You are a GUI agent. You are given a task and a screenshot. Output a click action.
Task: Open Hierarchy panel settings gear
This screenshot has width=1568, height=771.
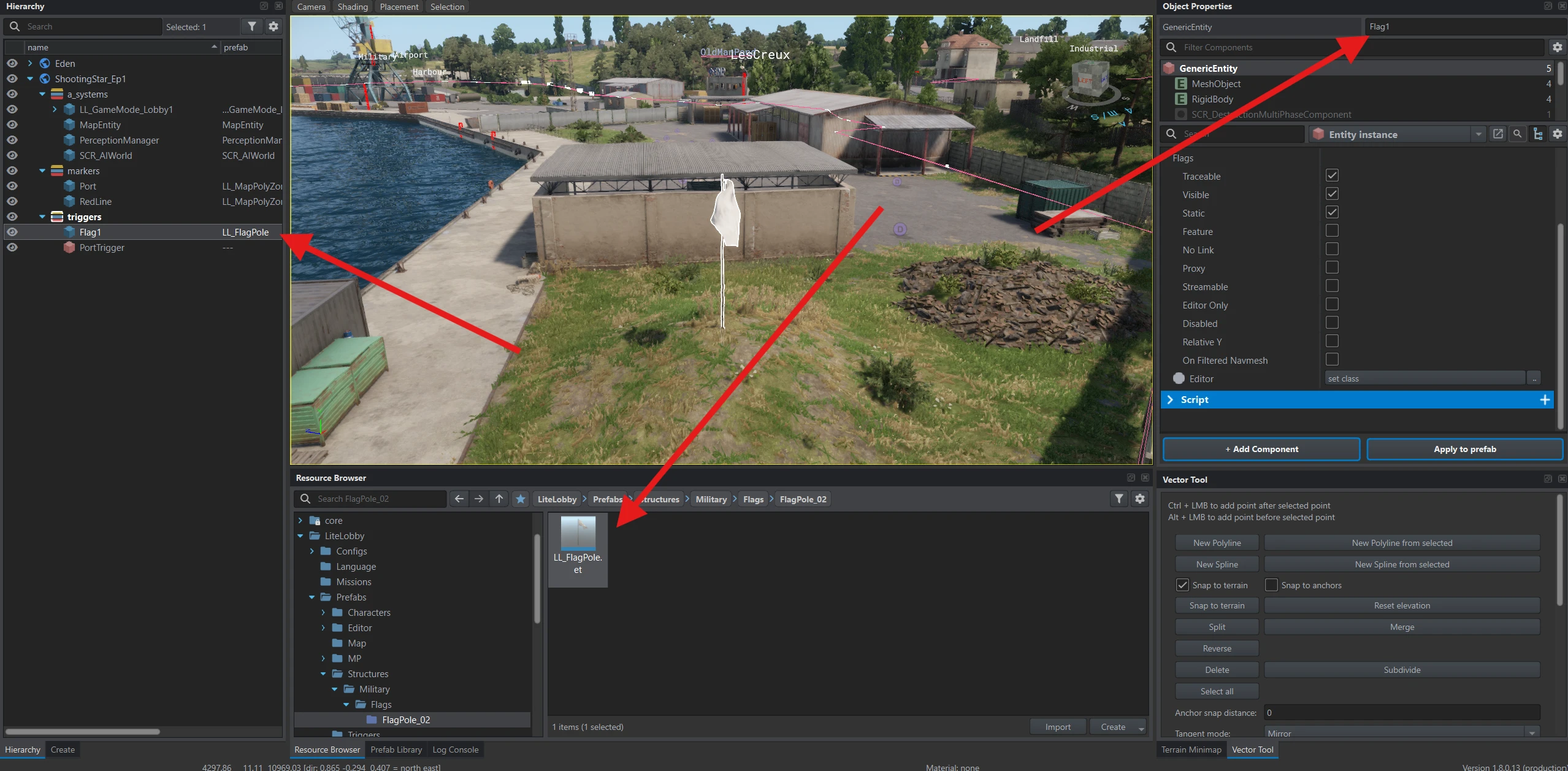273,26
